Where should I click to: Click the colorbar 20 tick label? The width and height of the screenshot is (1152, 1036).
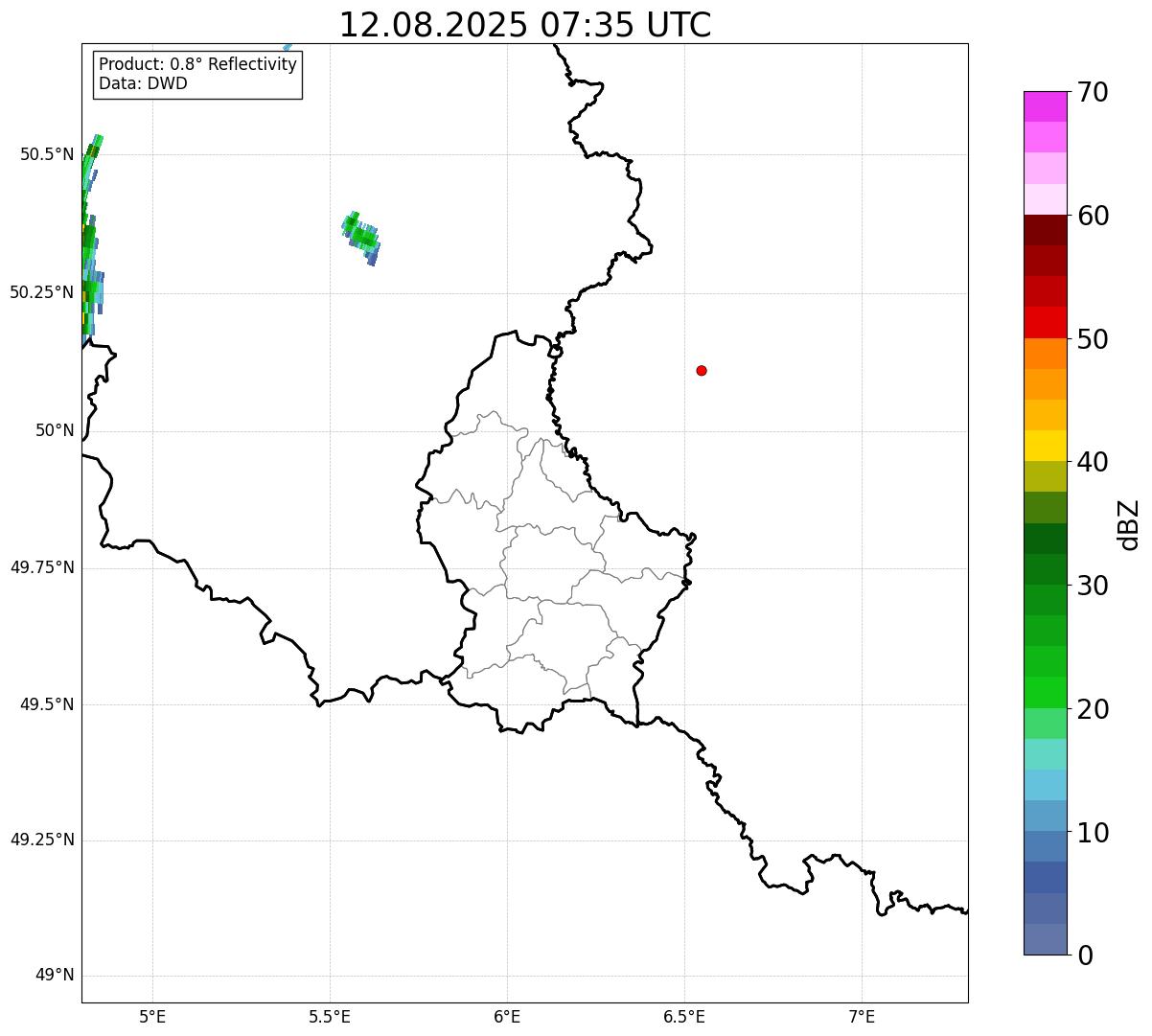[1093, 709]
